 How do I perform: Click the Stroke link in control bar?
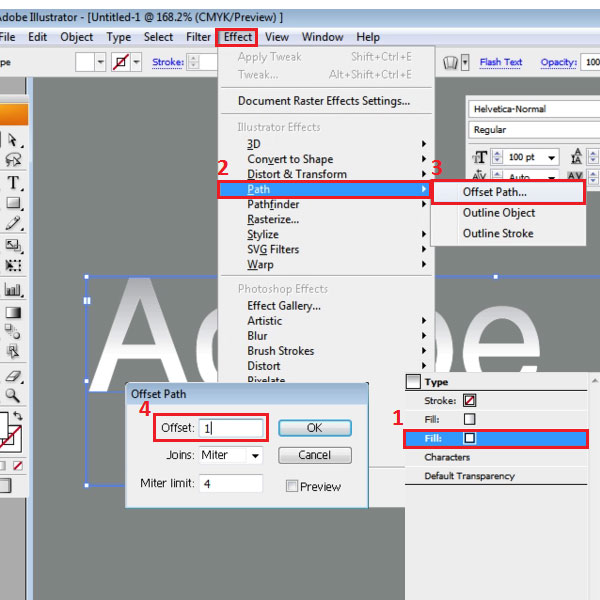click(x=168, y=62)
